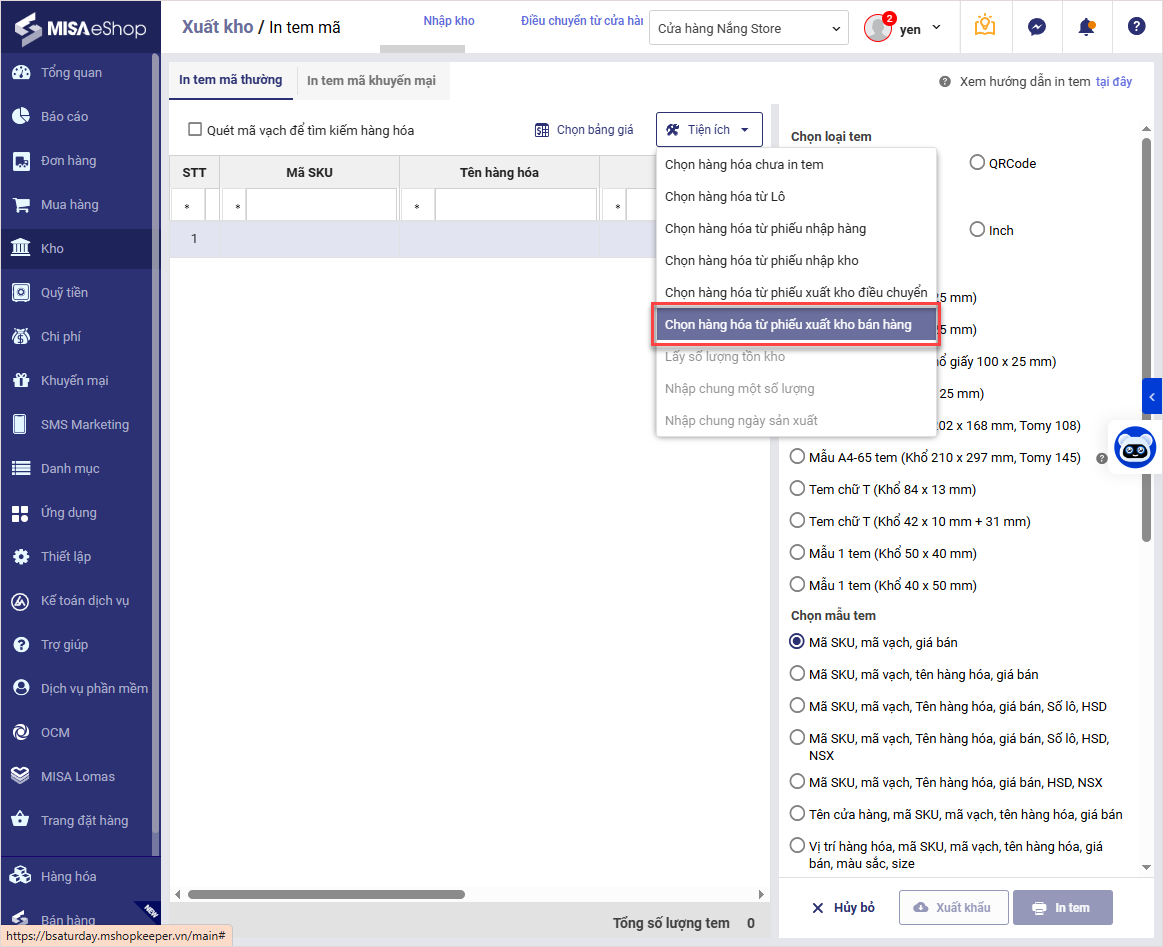
Task: Choose phiếu xuất kho bán hàng option
Action: click(796, 324)
